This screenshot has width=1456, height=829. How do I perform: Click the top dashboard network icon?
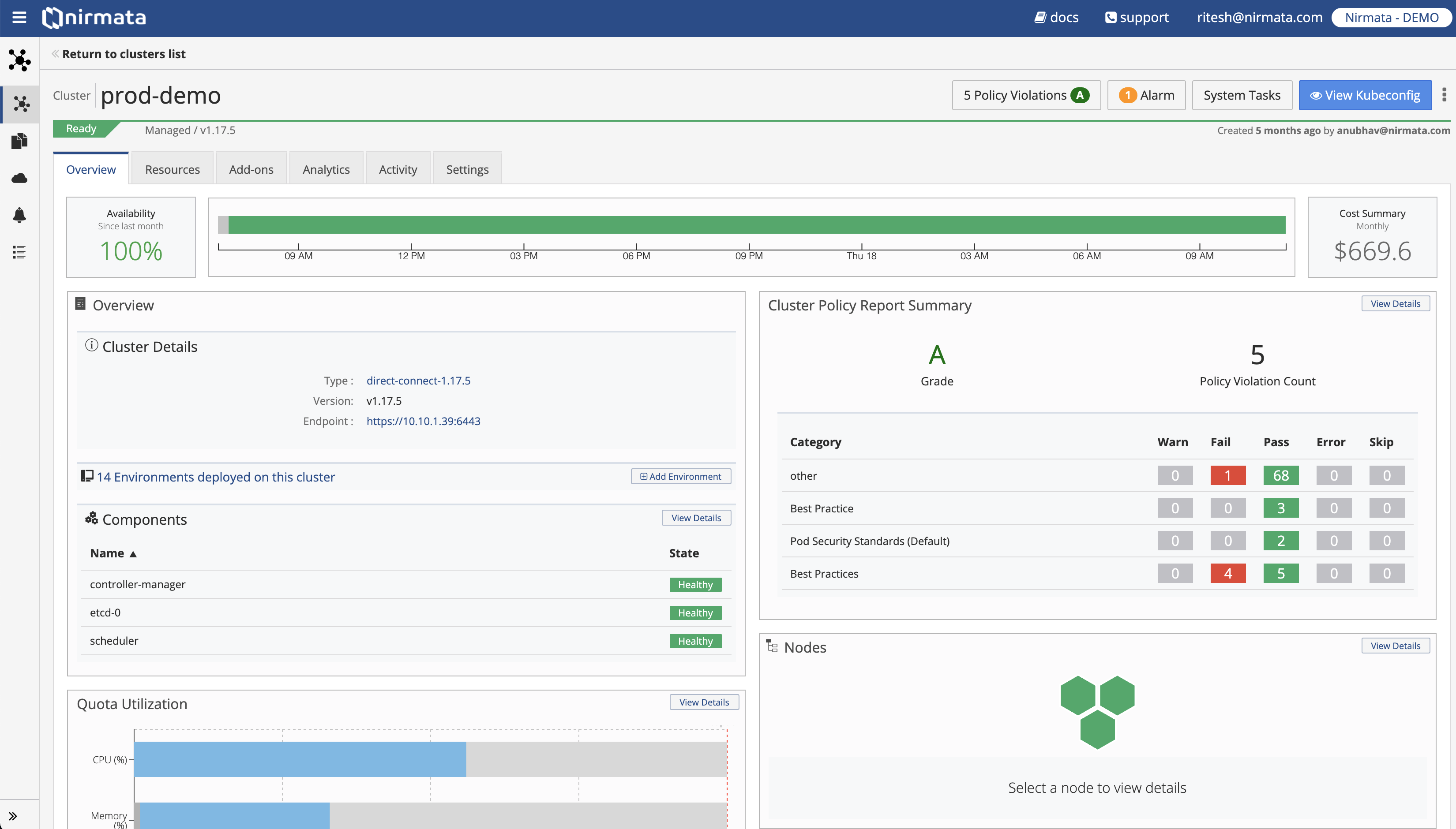[19, 60]
